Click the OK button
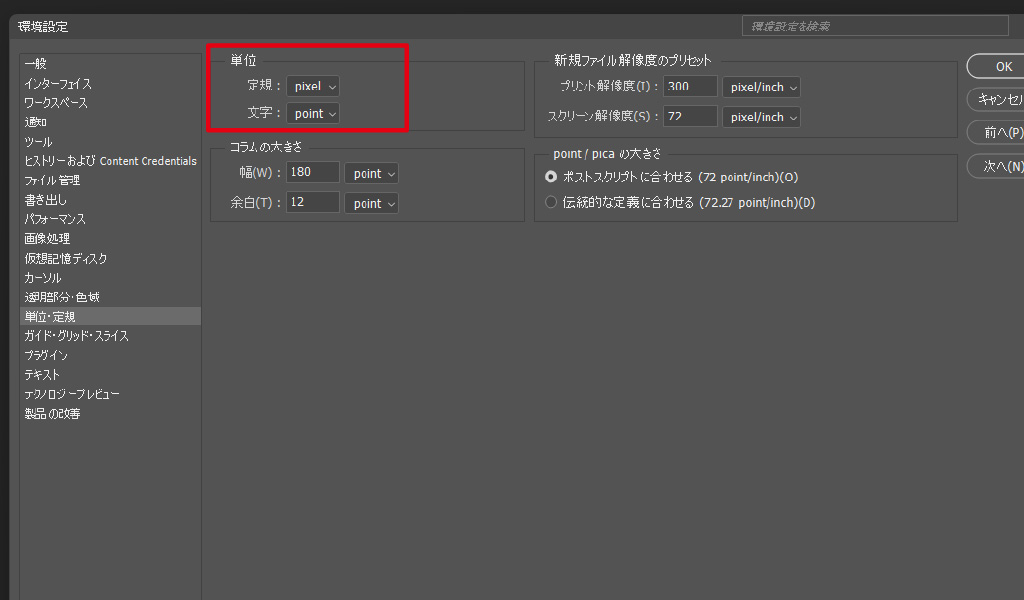This screenshot has height=600, width=1024. (x=1000, y=67)
